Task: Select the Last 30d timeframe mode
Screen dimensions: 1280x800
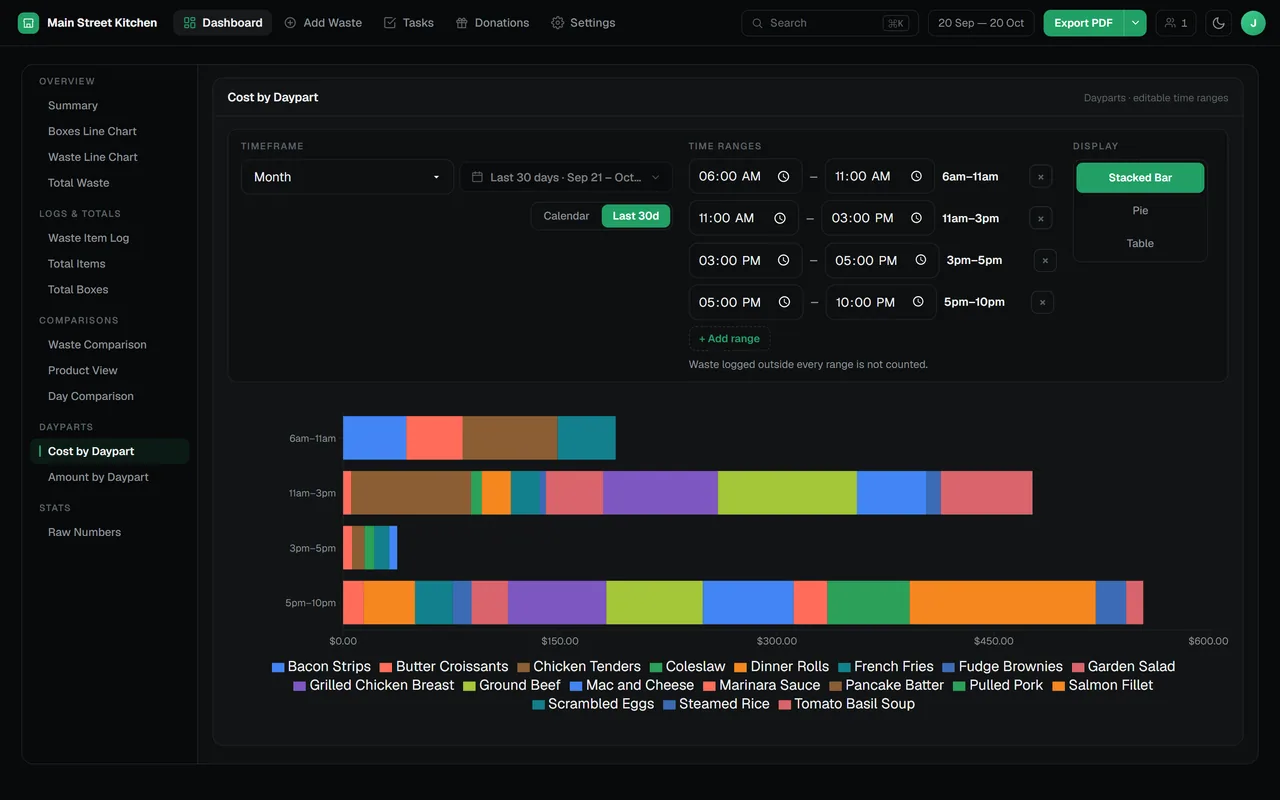Action: click(x=636, y=216)
